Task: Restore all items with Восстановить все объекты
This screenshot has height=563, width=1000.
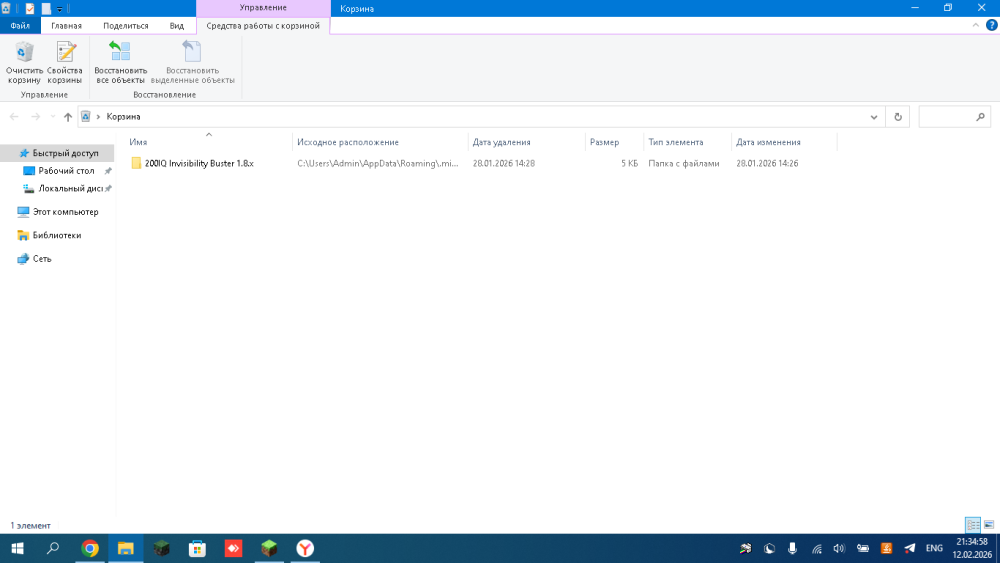Action: pos(121,62)
